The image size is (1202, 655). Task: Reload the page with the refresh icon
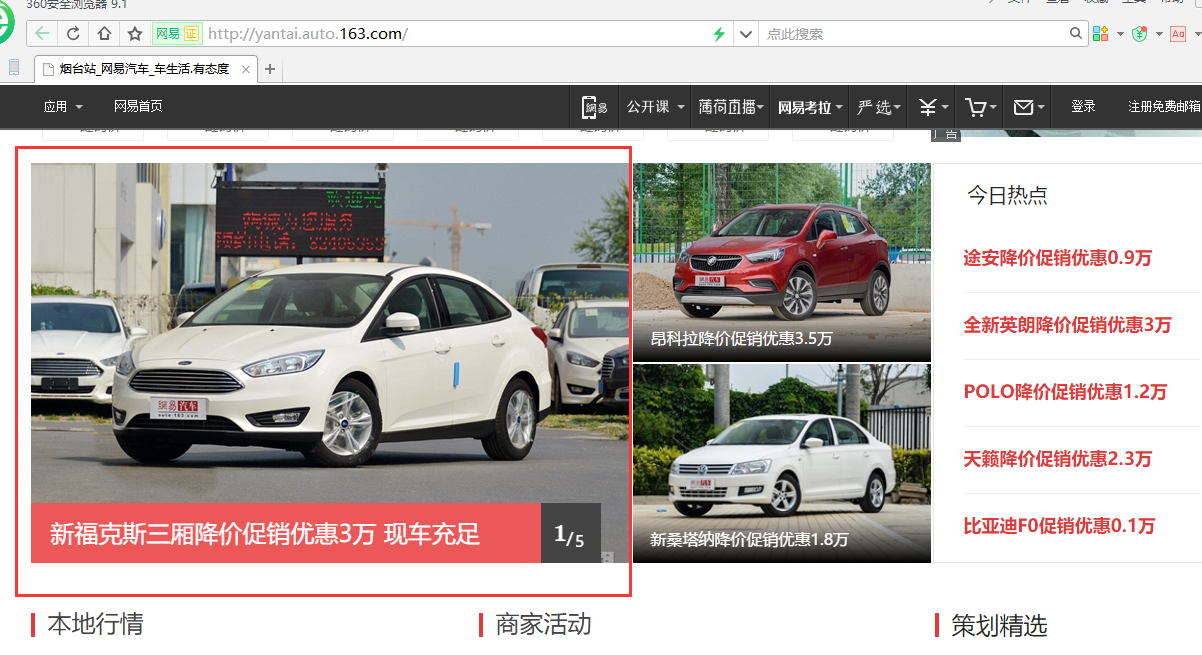73,34
